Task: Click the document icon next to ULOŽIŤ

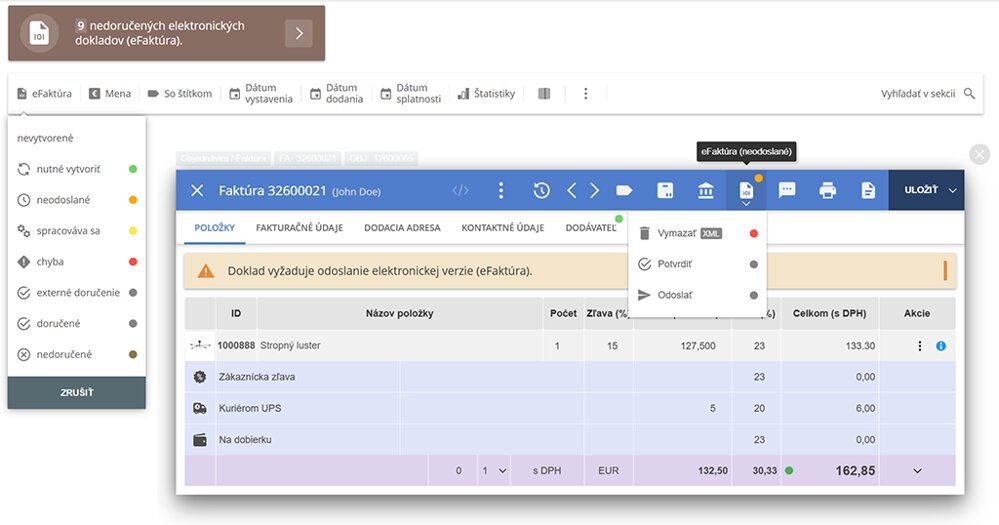Action: (868, 191)
